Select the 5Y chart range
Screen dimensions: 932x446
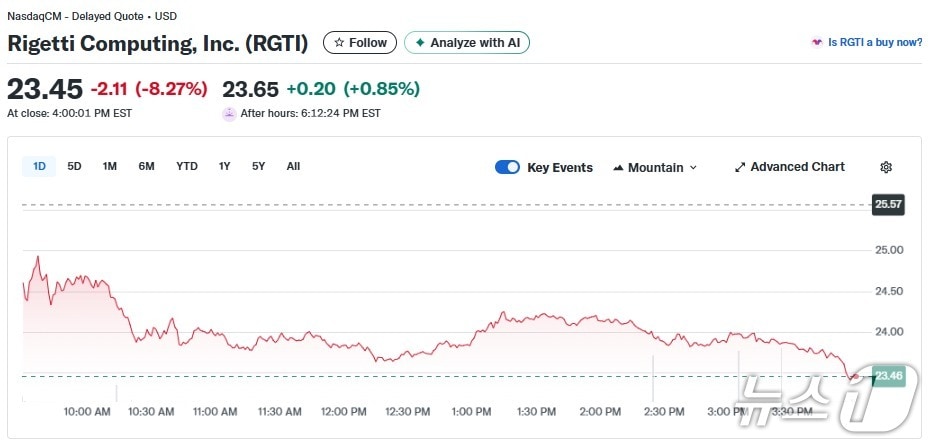click(x=258, y=167)
